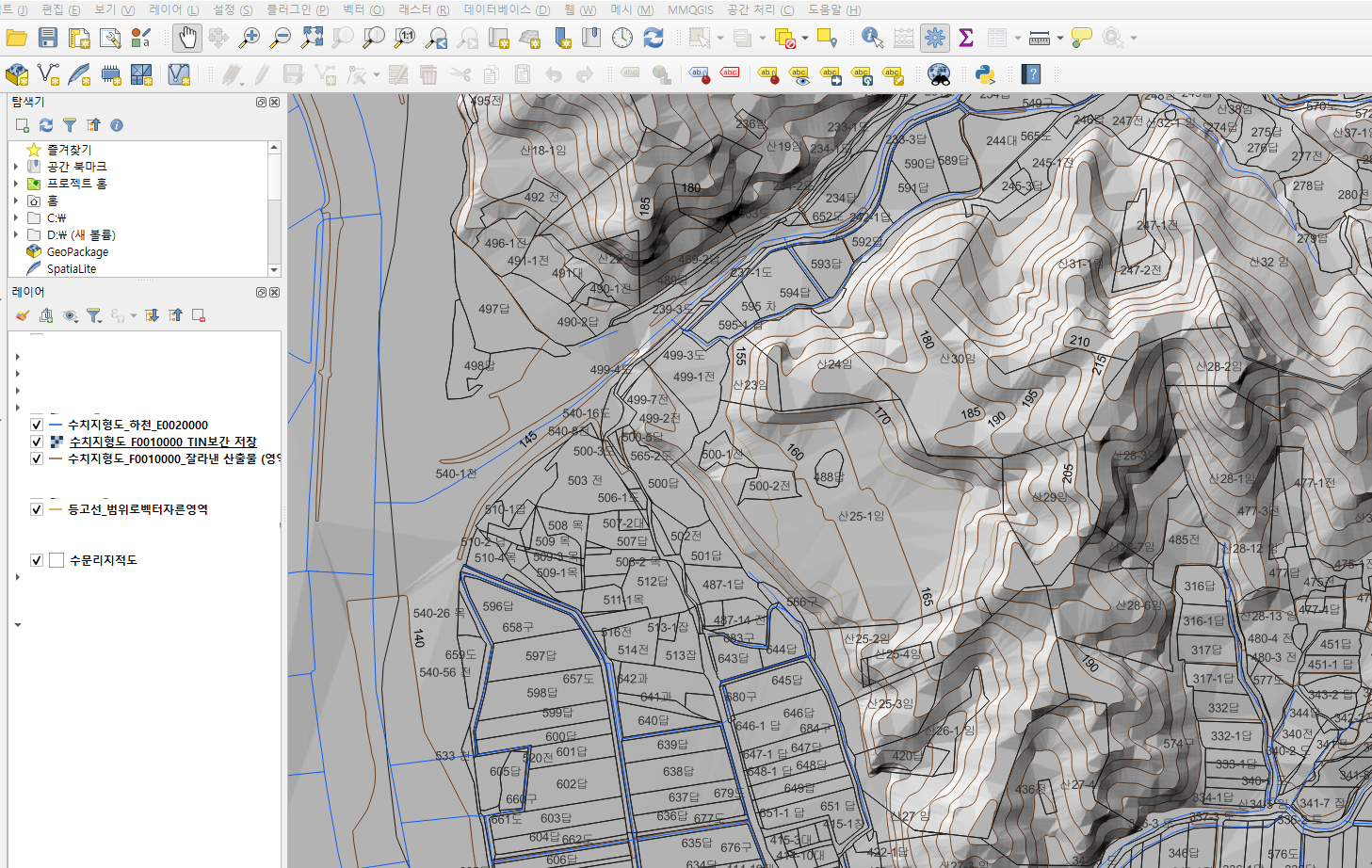This screenshot has height=868, width=1372.
Task: Open project with the folder icon
Action: click(x=16, y=38)
